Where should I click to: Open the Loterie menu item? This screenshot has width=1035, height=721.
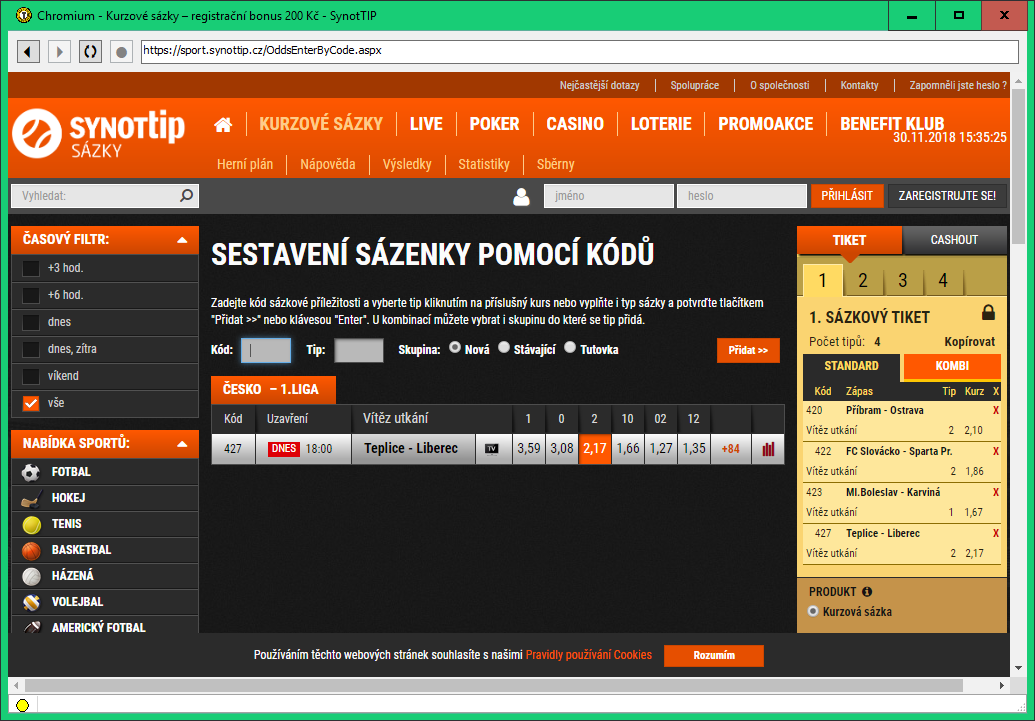coord(661,124)
